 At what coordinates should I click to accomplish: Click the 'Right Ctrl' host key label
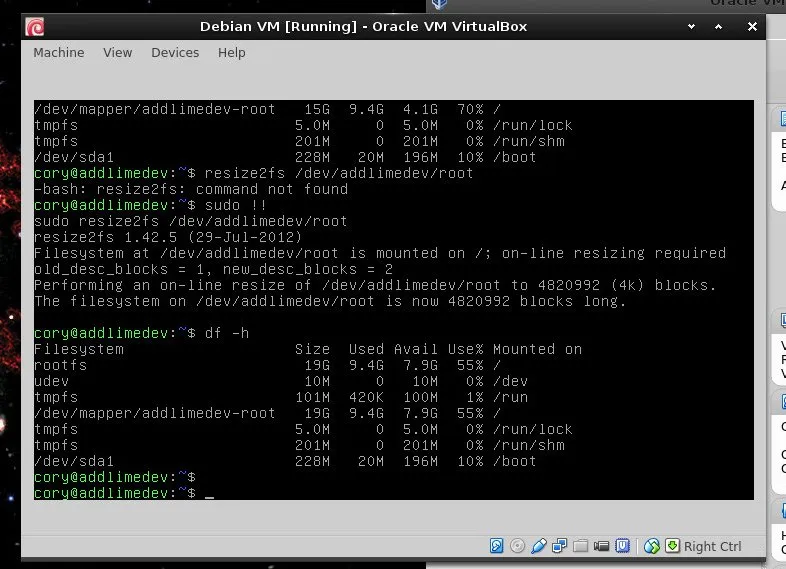712,546
